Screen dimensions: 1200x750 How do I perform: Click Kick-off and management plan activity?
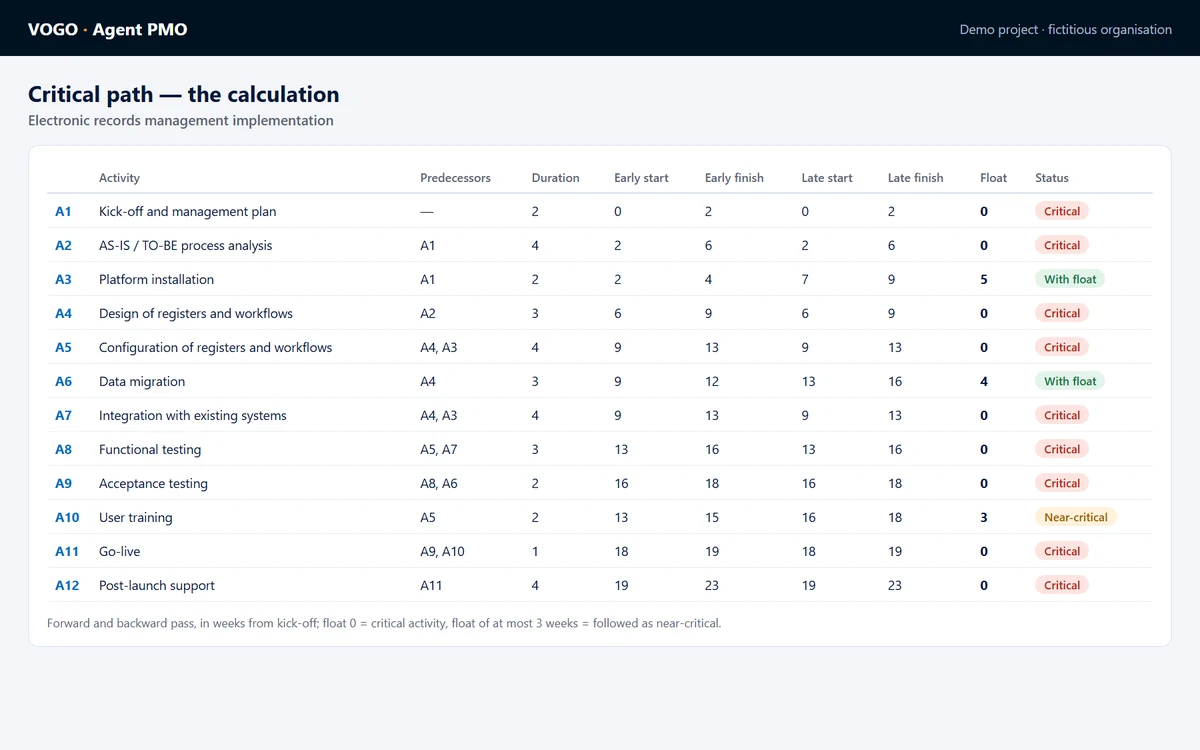[x=187, y=211]
